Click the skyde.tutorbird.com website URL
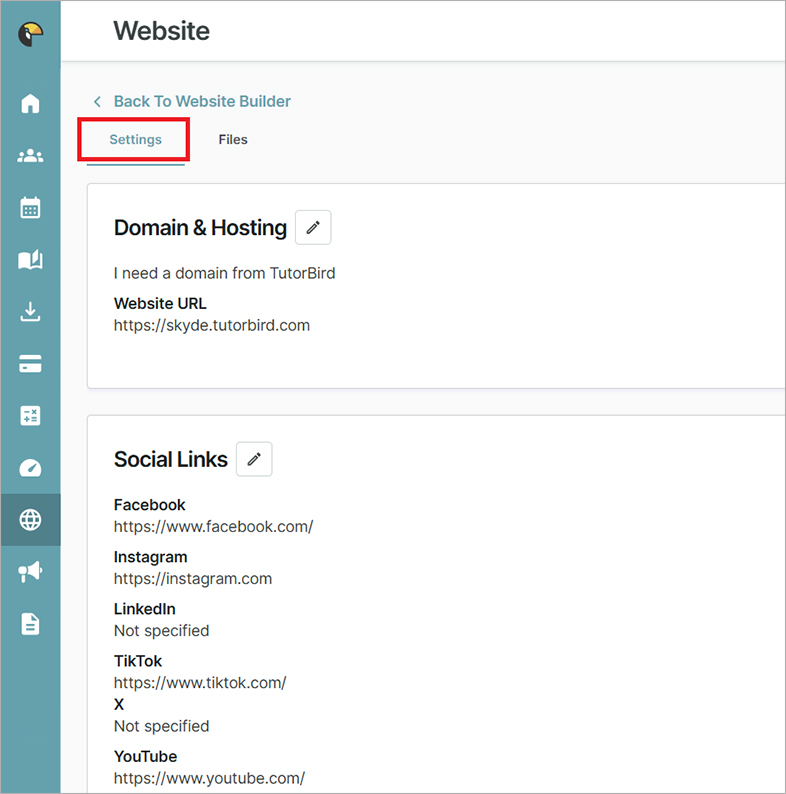The image size is (786, 794). coord(212,325)
